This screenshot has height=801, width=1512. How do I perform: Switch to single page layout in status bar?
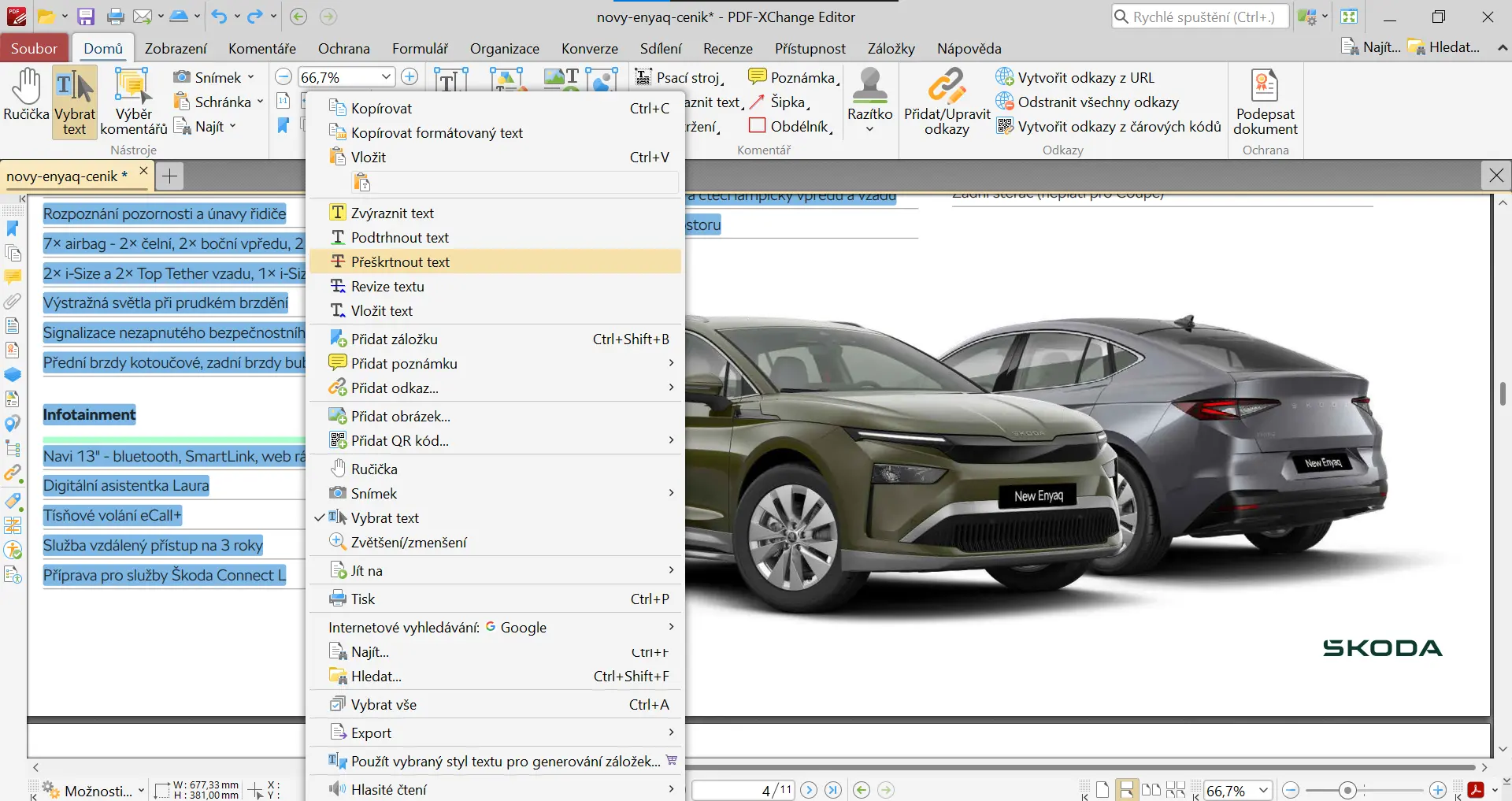1102,790
